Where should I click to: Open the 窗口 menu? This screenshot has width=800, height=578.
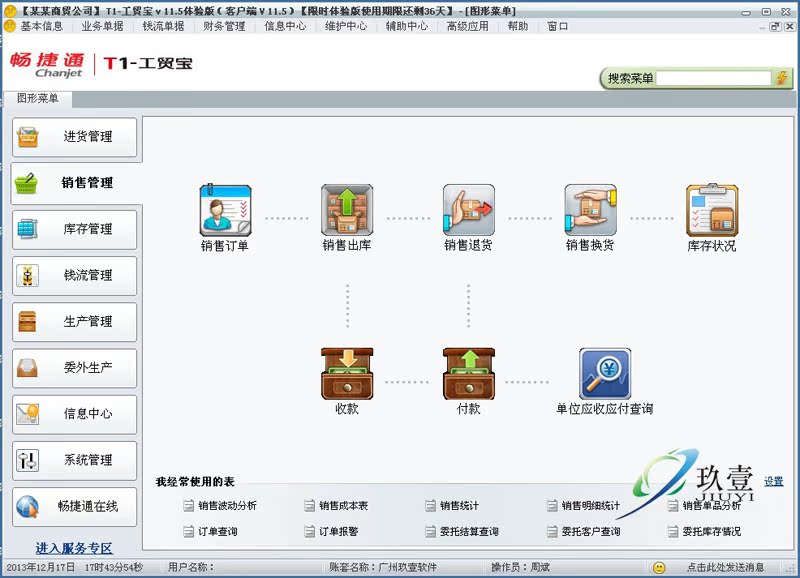[558, 26]
